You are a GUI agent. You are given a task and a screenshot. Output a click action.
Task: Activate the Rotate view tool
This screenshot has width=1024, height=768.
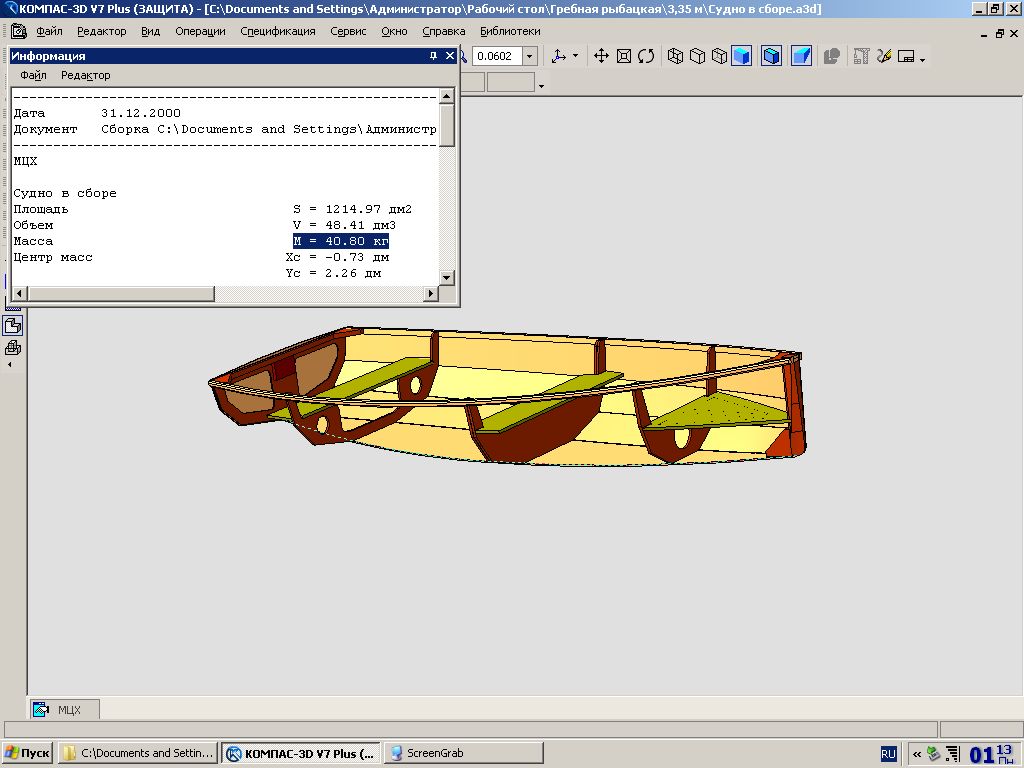pos(646,56)
